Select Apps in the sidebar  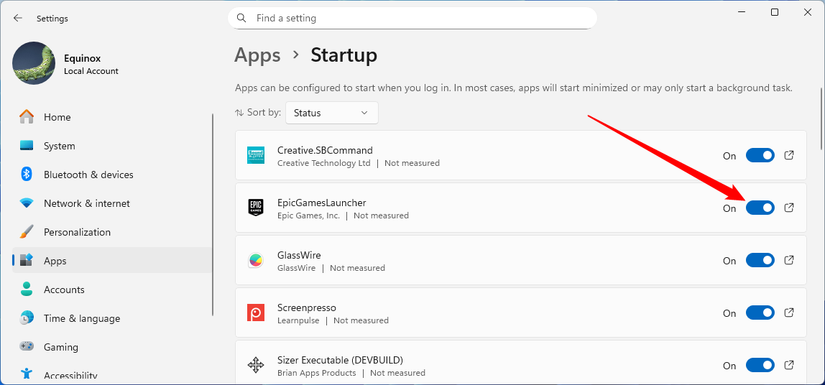tap(112, 260)
